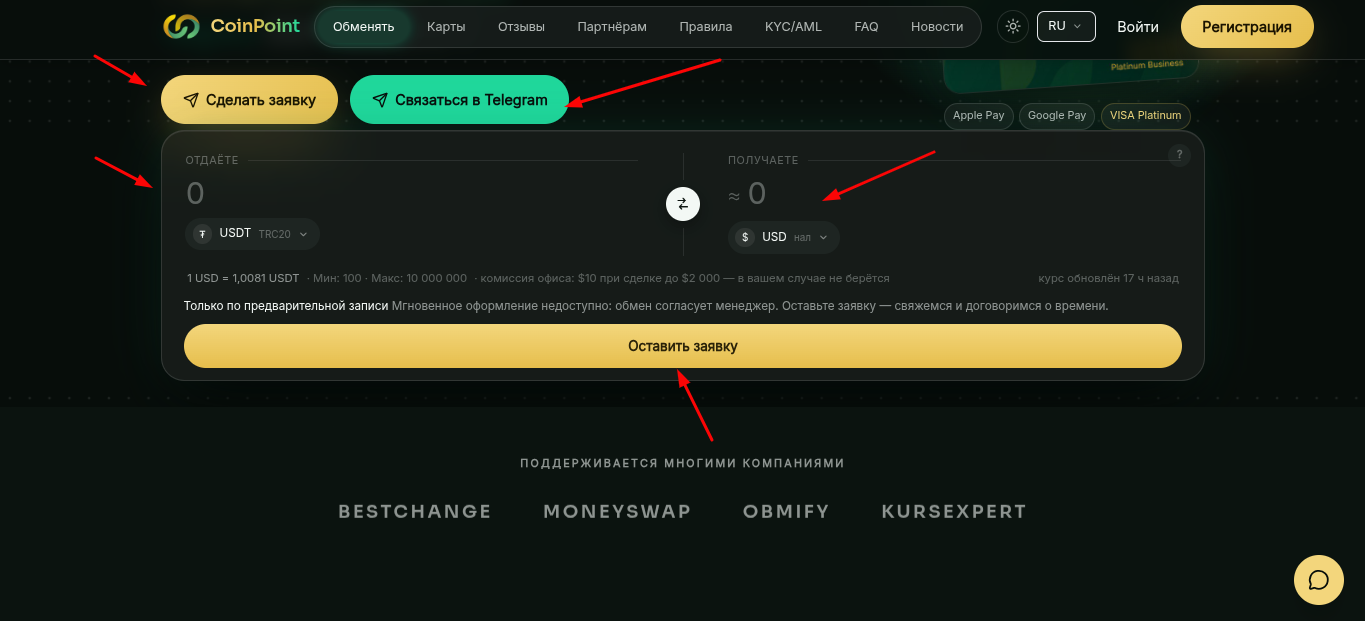Screen dimensions: 1365x621
Task: Go to the Карты menu item
Action: [x=446, y=27]
